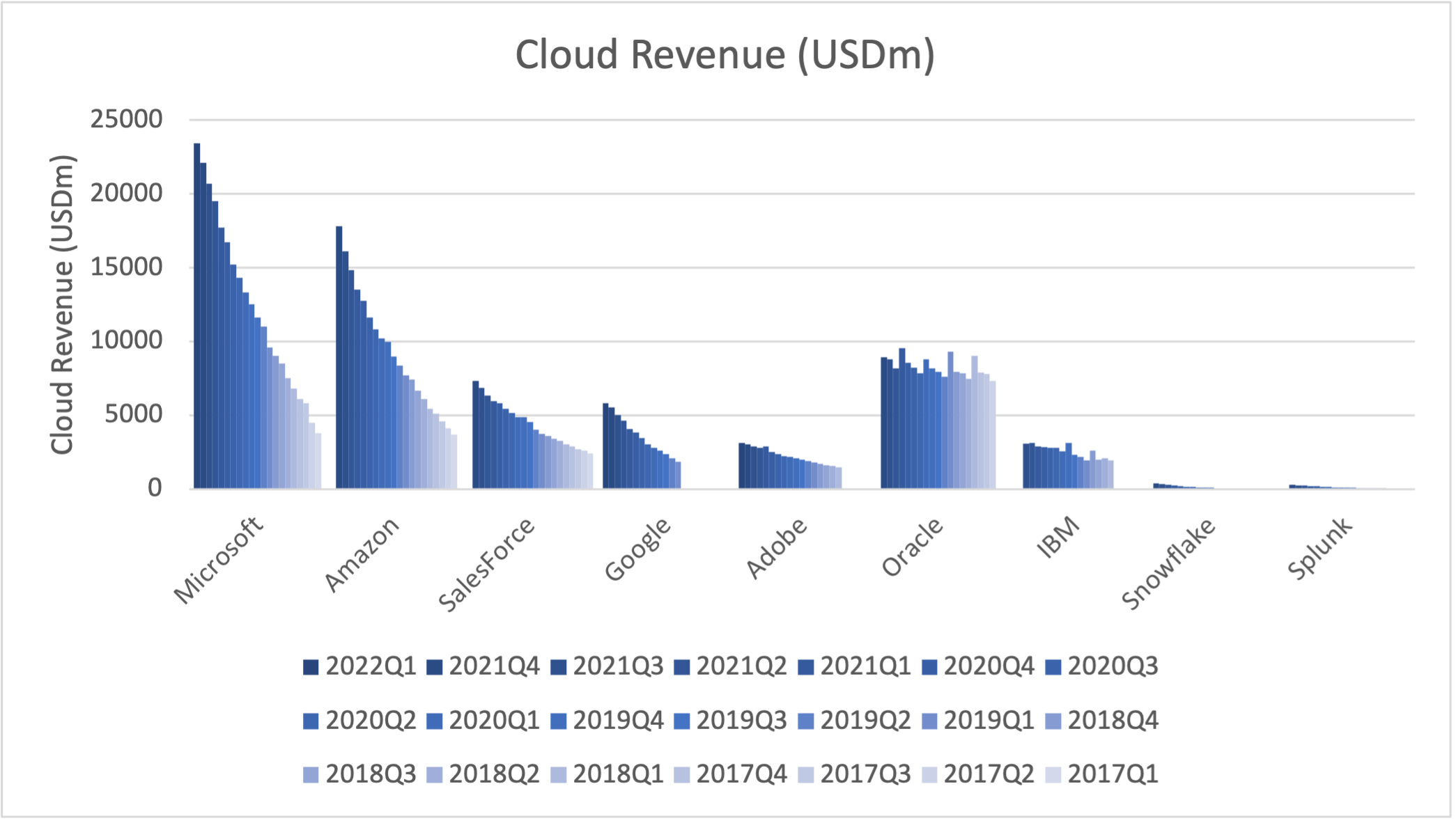The height and width of the screenshot is (823, 1456).
Task: Select the 2018Q4 legend entry text
Action: tap(1113, 721)
